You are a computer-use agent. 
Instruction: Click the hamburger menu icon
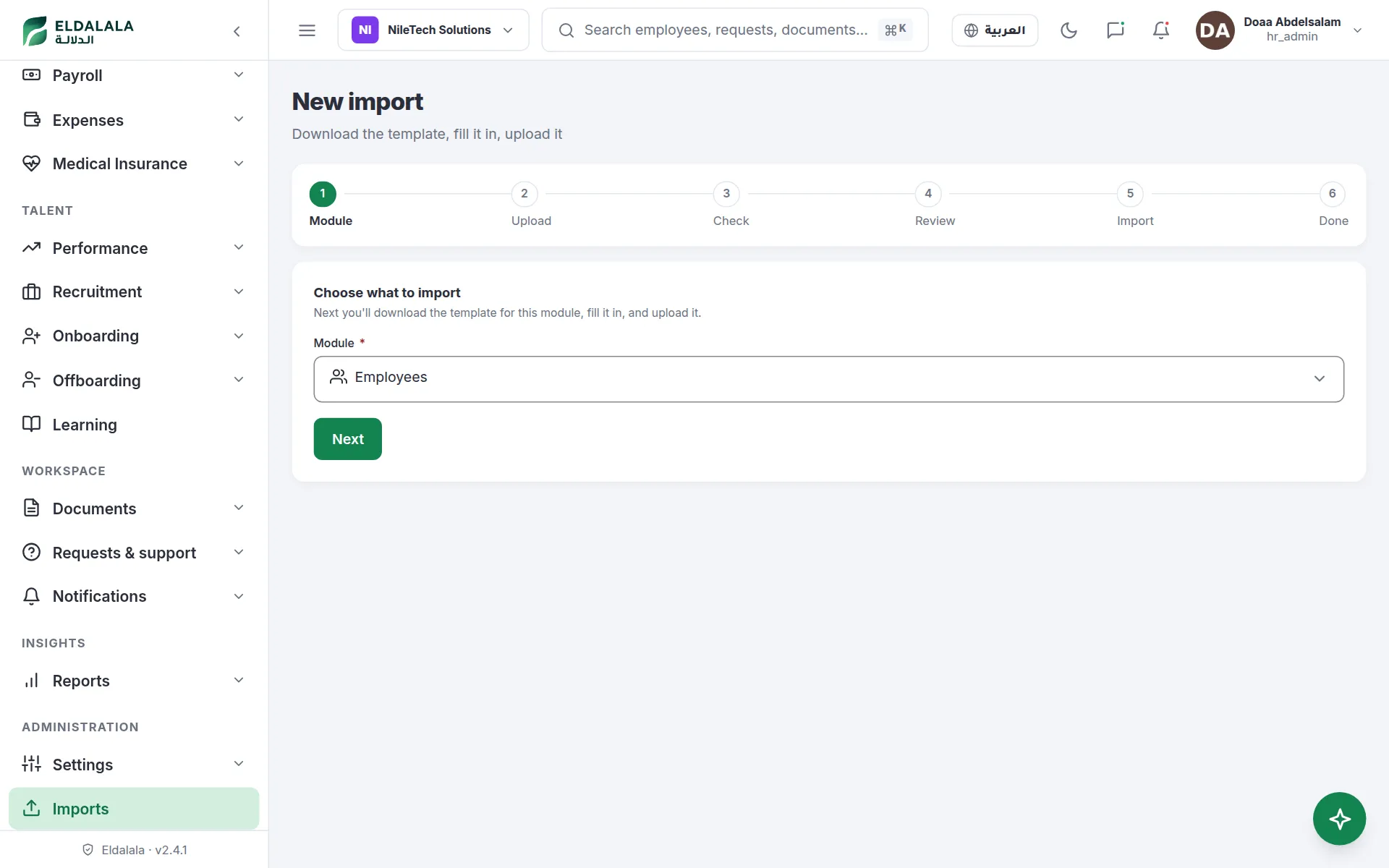307,30
